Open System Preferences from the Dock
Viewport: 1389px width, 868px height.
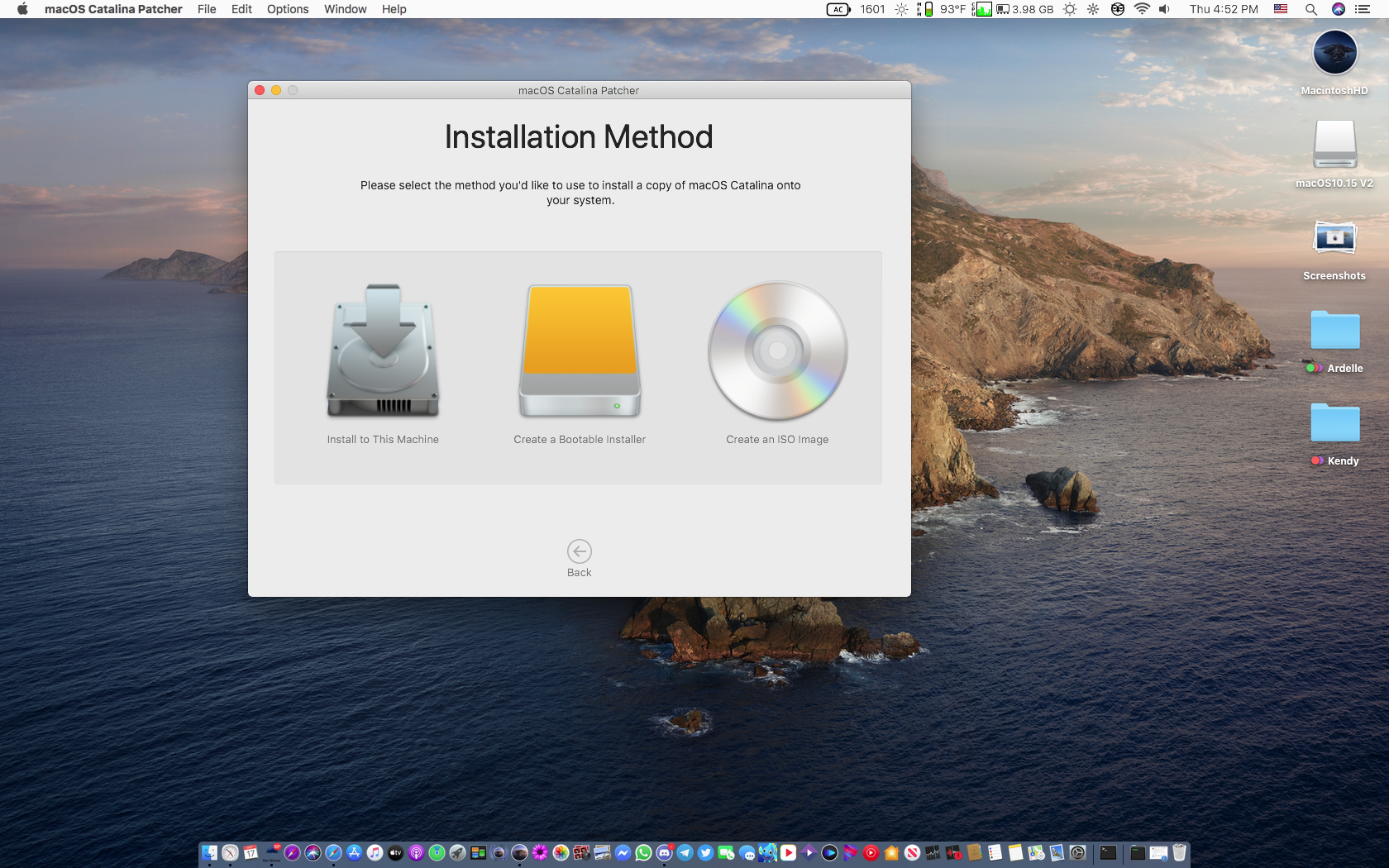click(x=1077, y=852)
